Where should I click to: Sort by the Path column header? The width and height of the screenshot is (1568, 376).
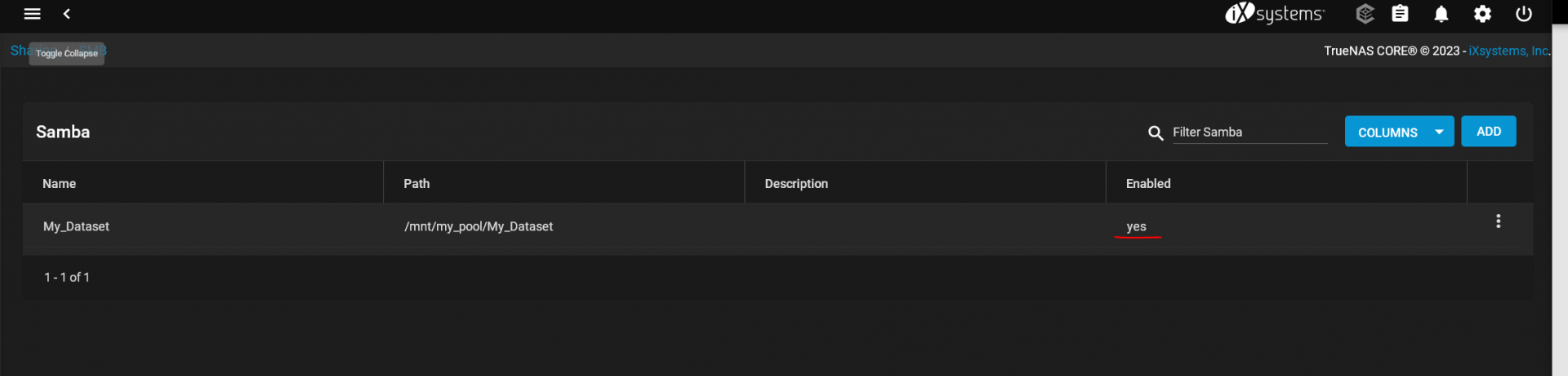[416, 184]
